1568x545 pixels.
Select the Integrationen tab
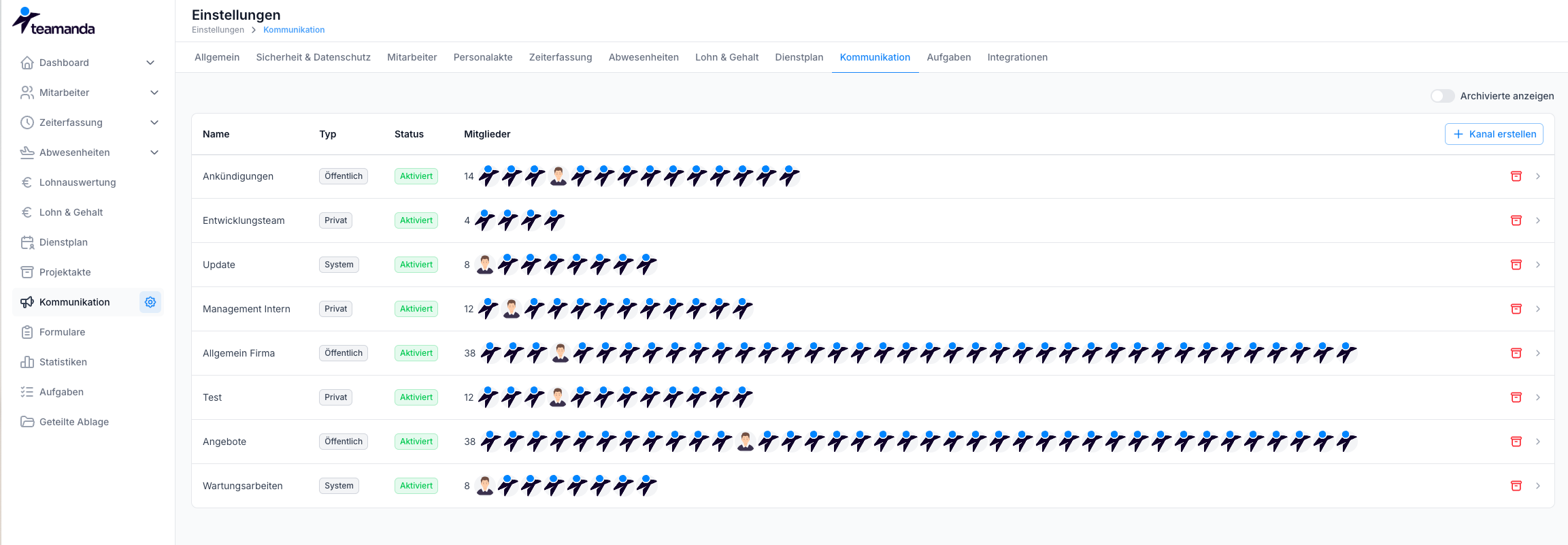(x=1018, y=57)
